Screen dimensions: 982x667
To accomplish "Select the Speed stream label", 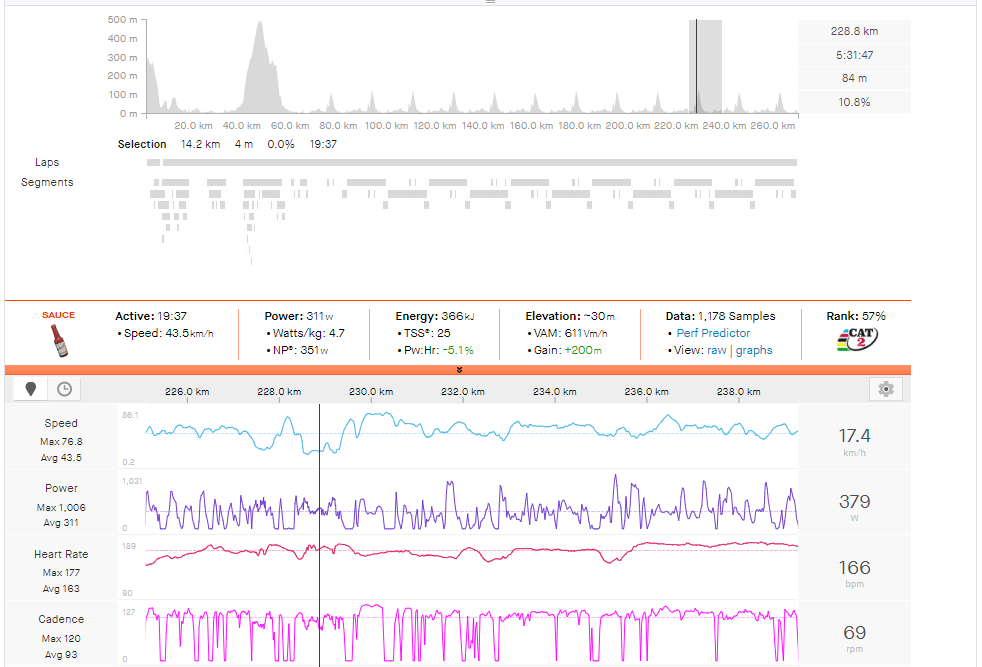I will (61, 423).
